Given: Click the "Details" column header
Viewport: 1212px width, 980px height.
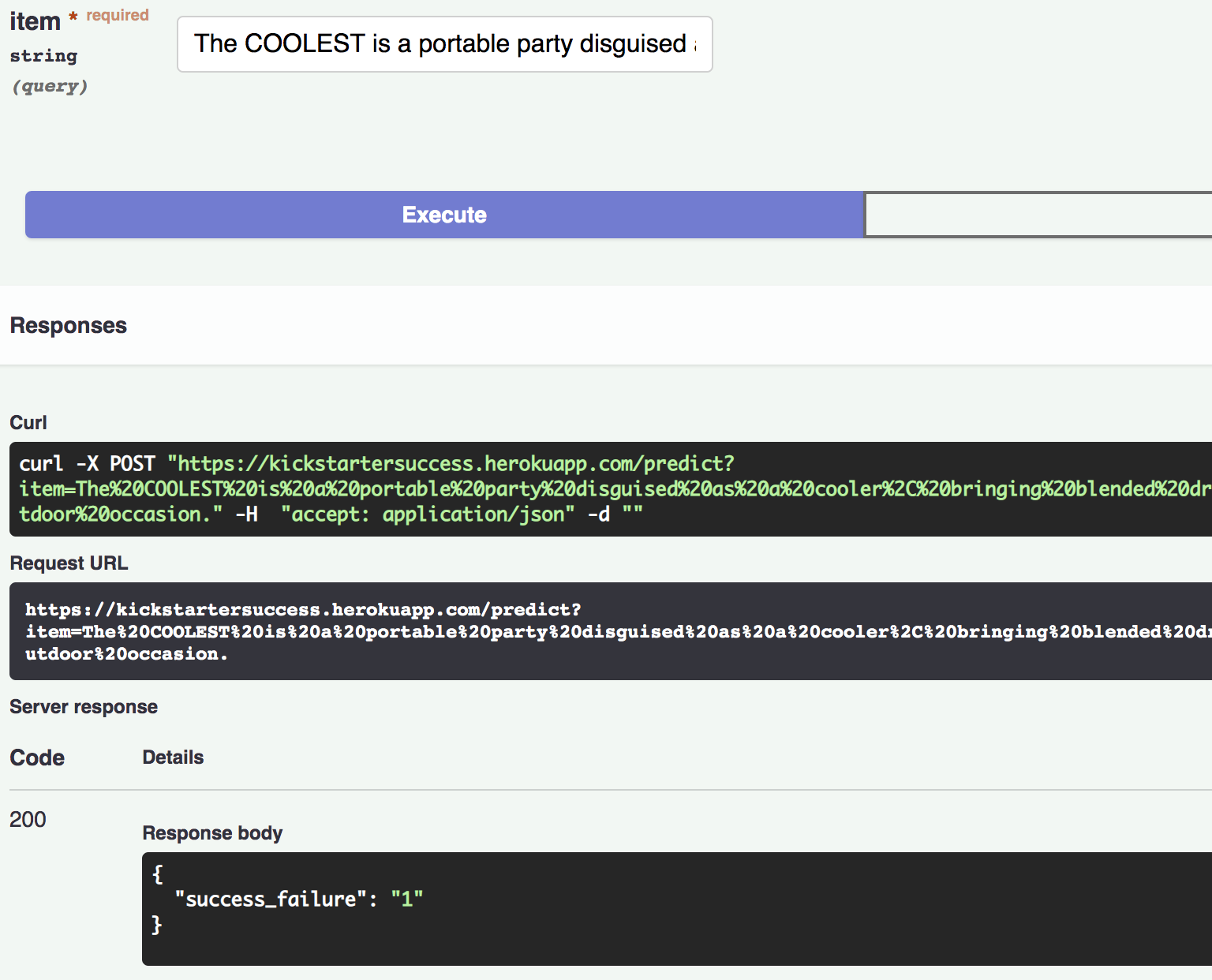Looking at the screenshot, I should [173, 757].
